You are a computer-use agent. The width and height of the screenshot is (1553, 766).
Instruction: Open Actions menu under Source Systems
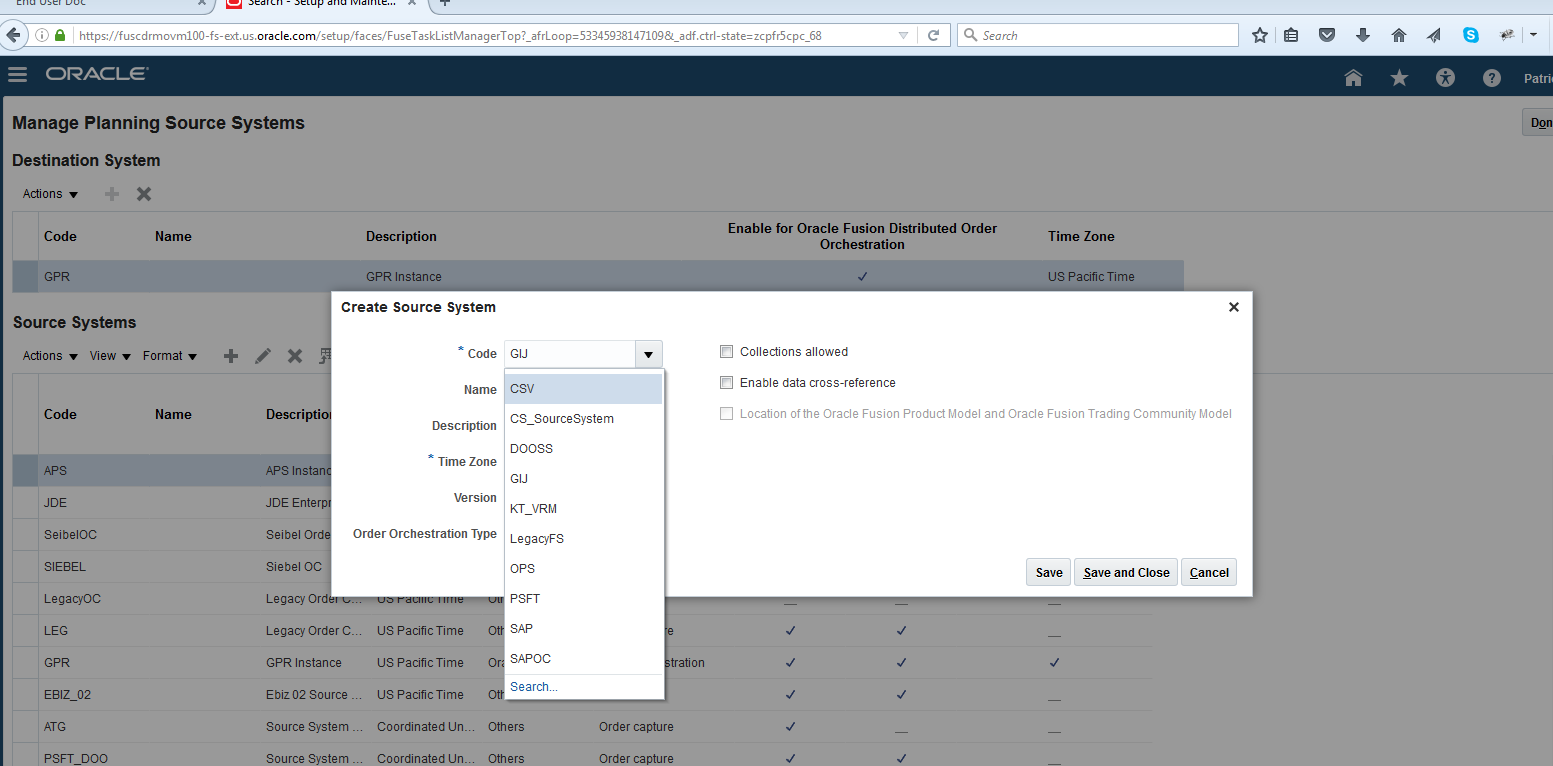click(51, 356)
